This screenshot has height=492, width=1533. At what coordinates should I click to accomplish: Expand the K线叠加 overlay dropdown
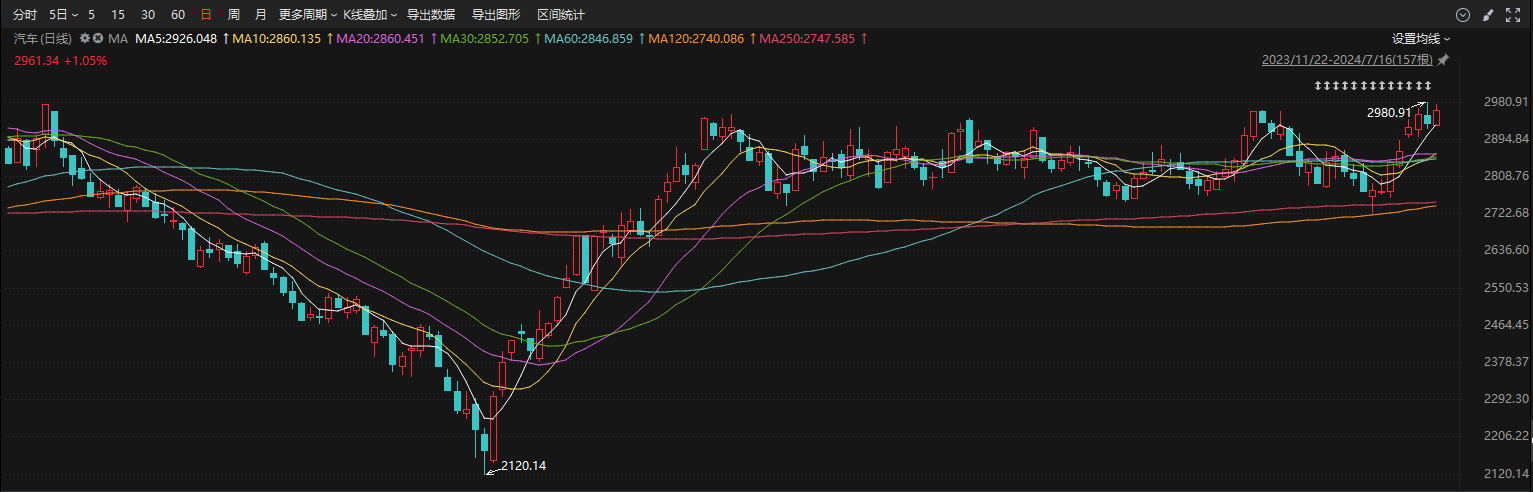click(370, 15)
